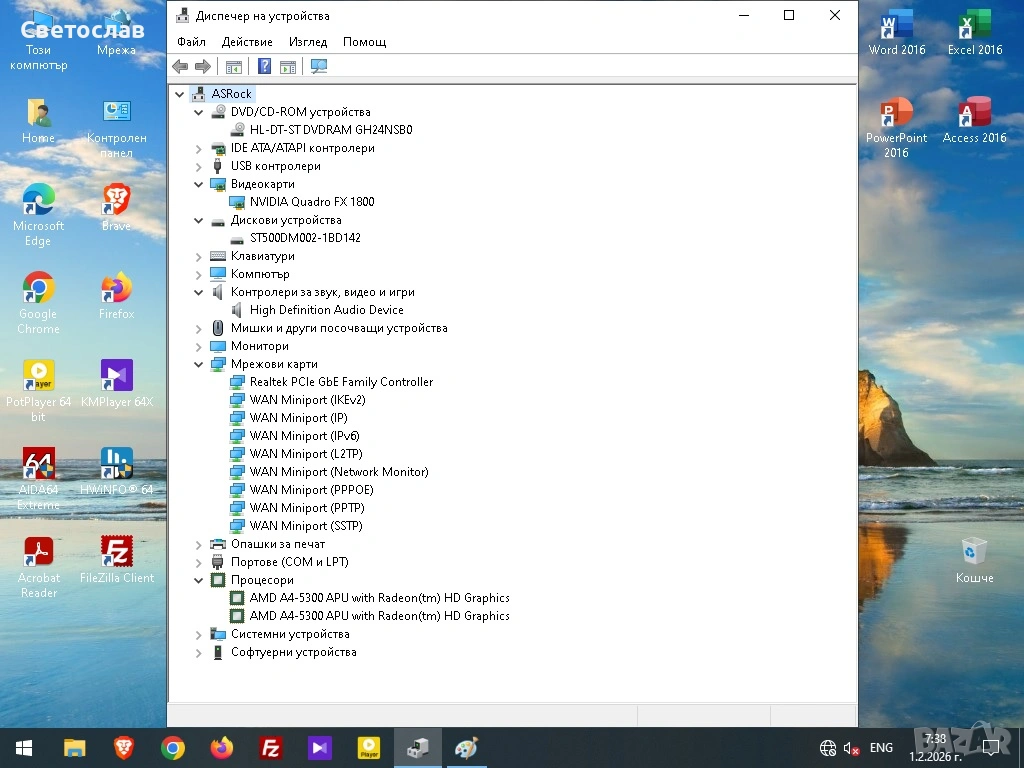Click the blue Help question mark toolbar icon
1024x768 pixels.
(264, 67)
